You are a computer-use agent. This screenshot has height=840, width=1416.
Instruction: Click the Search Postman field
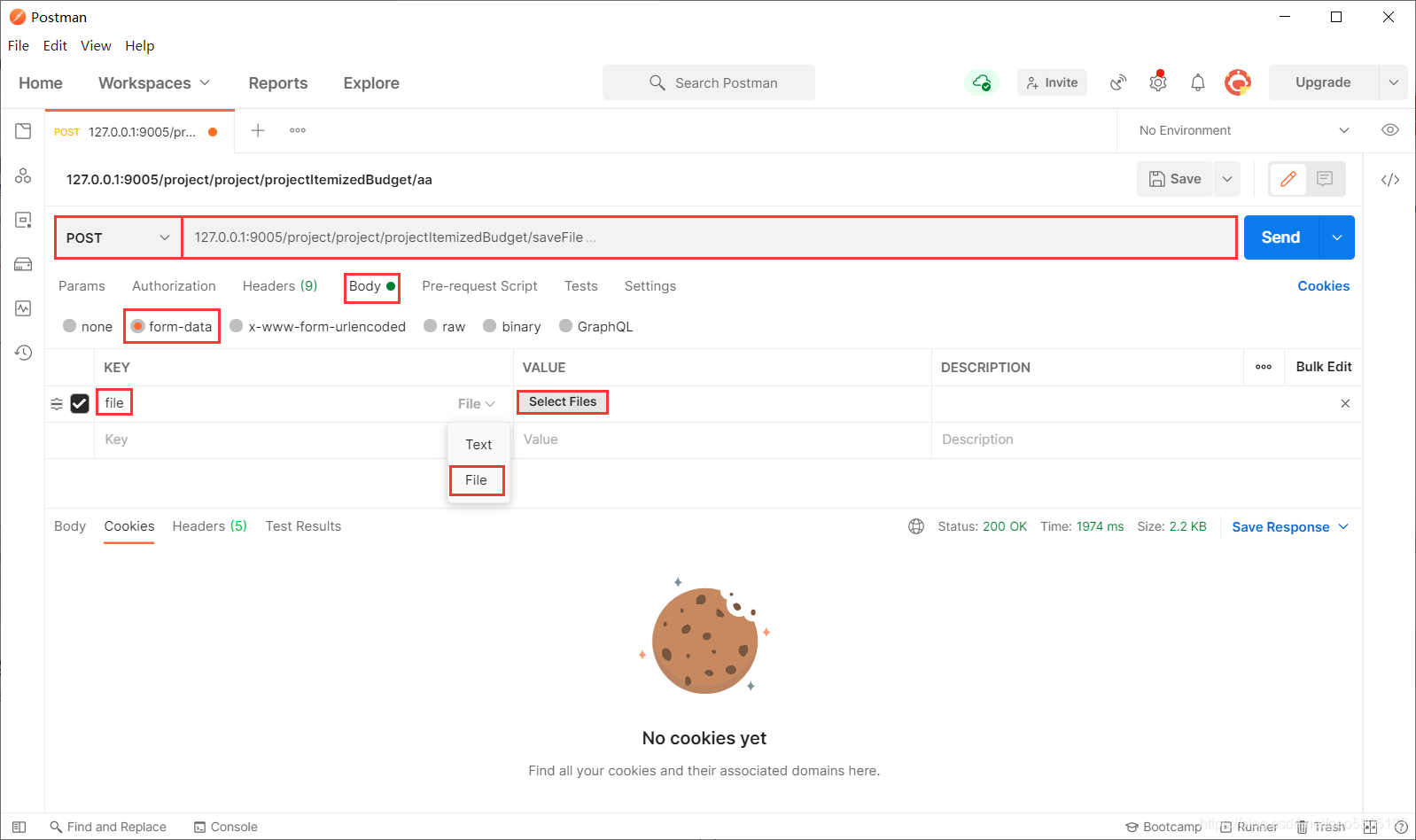(x=709, y=82)
